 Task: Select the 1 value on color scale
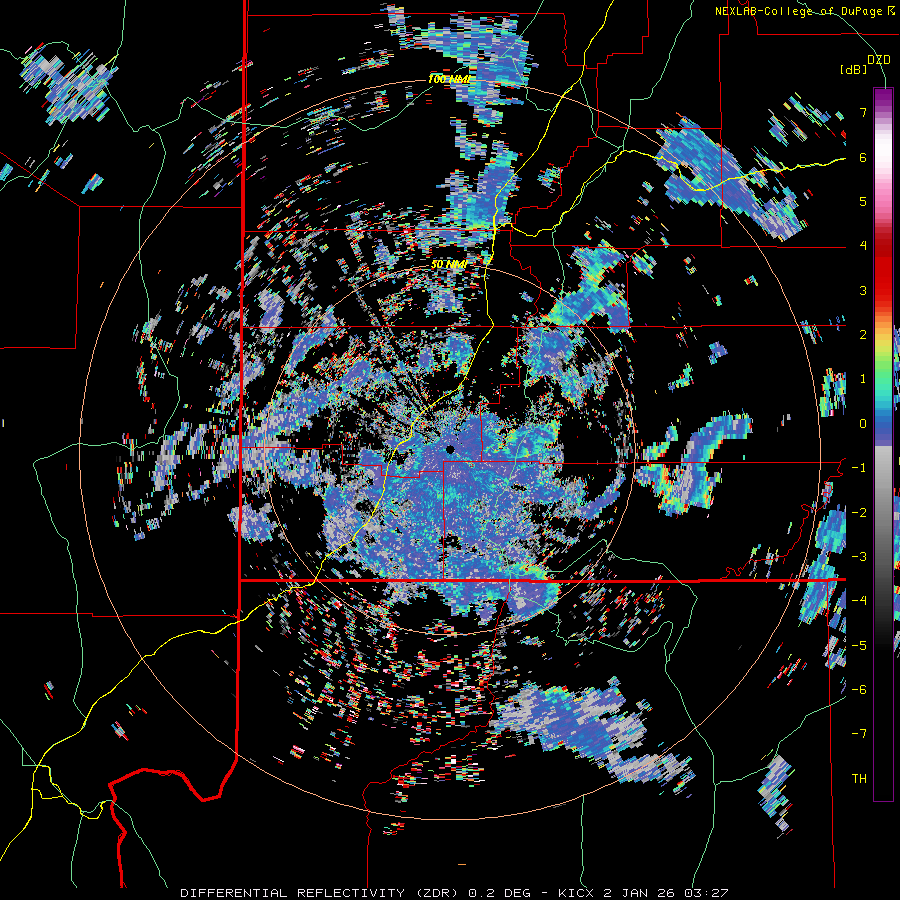tap(863, 379)
